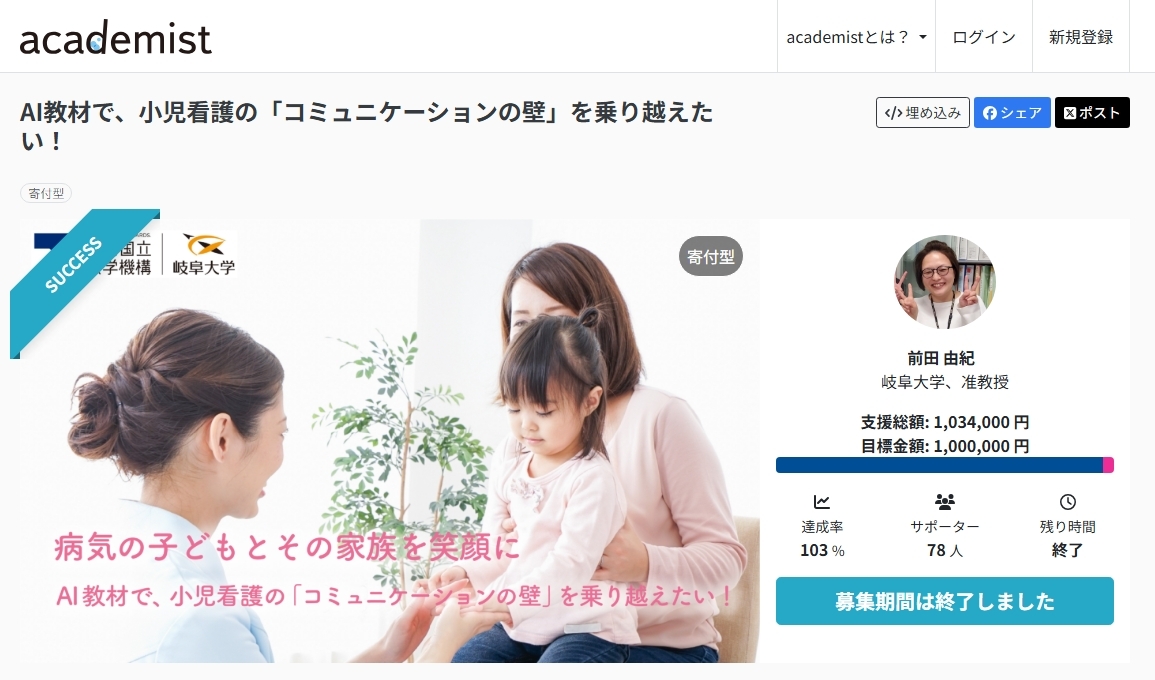Click the gray 寄付型 badge on banner
Viewport: 1155px width, 680px height.
click(x=711, y=256)
